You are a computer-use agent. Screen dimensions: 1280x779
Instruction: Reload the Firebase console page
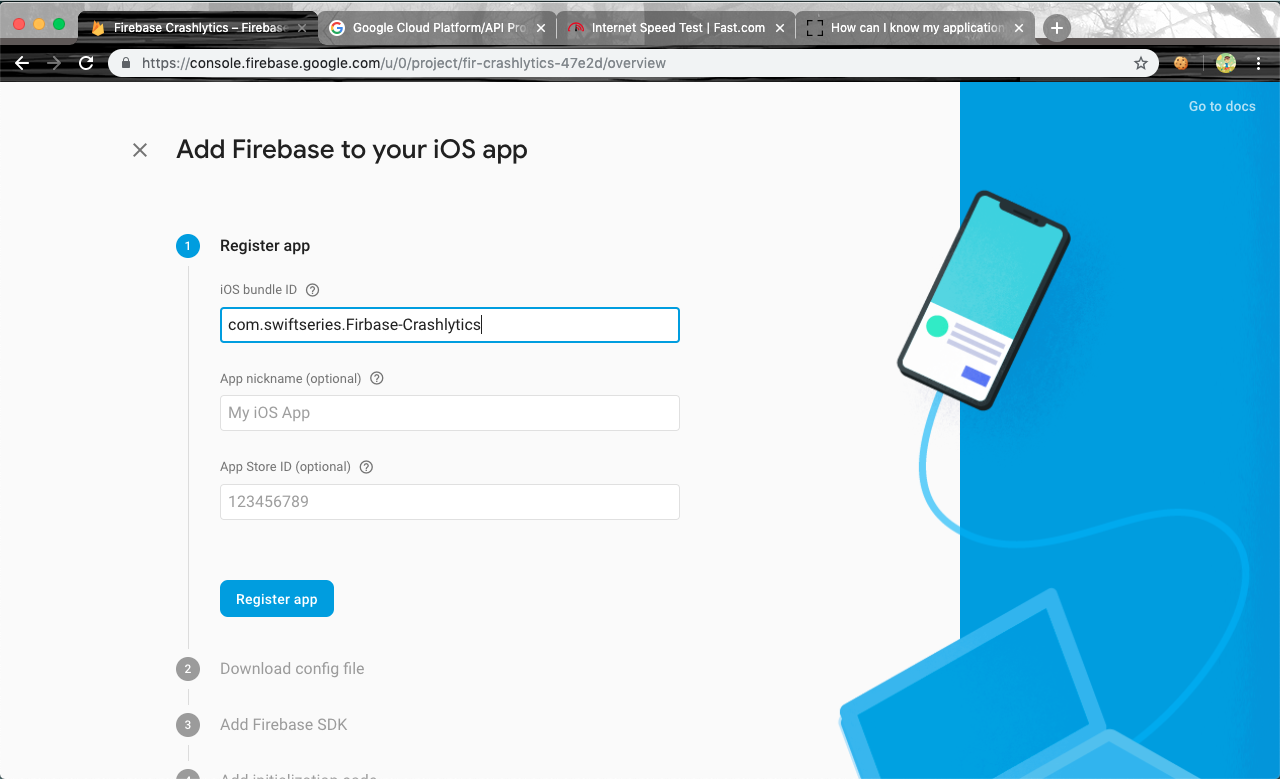click(x=86, y=63)
